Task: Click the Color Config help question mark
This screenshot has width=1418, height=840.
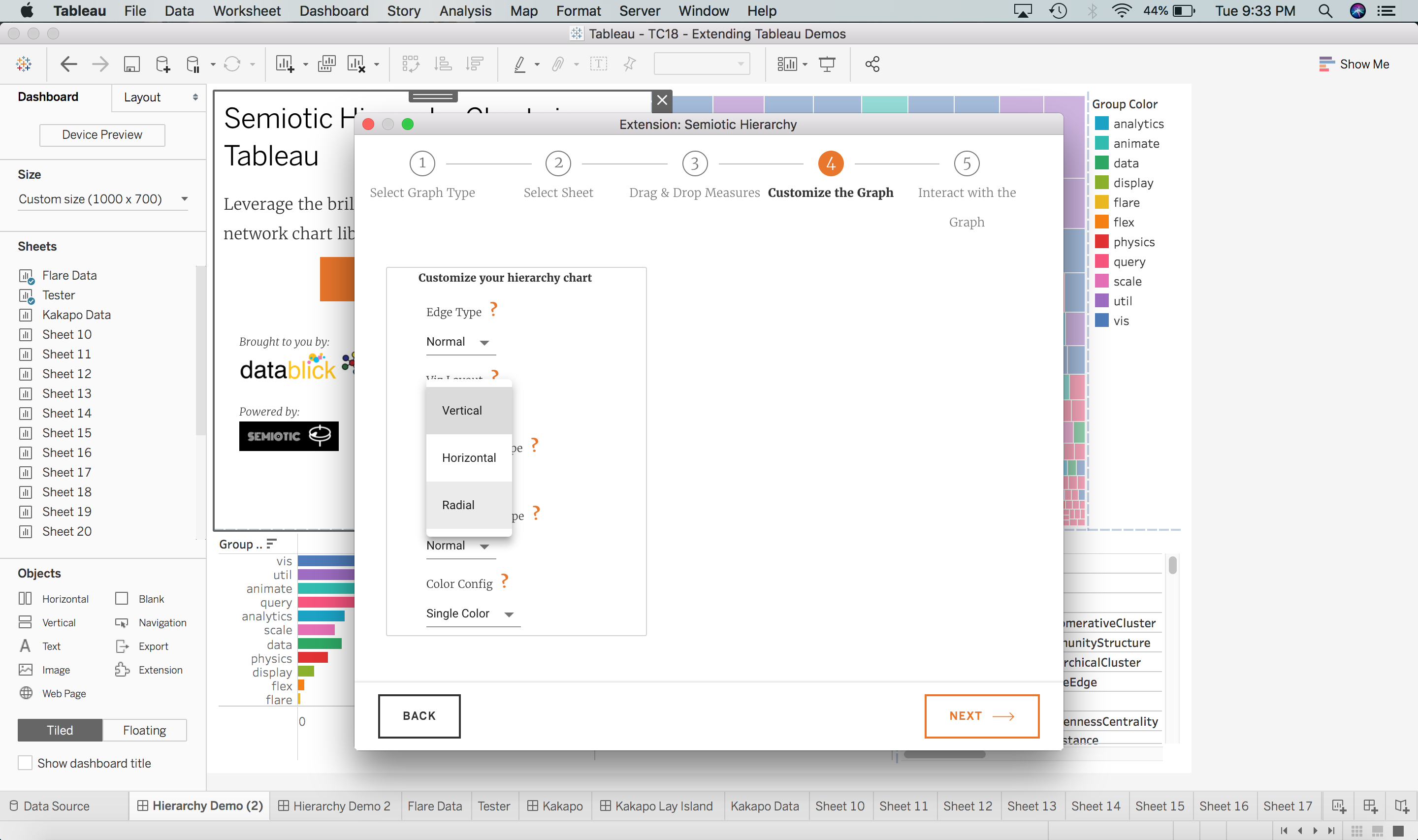Action: 505,581
